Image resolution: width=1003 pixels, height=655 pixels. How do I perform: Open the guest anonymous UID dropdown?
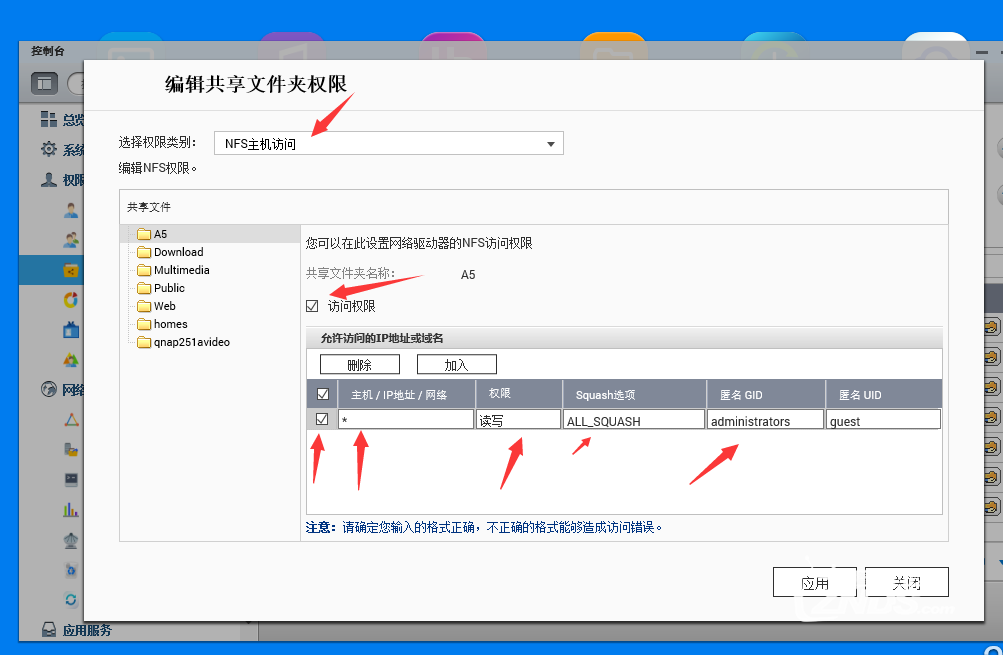pyautogui.click(x=883, y=420)
